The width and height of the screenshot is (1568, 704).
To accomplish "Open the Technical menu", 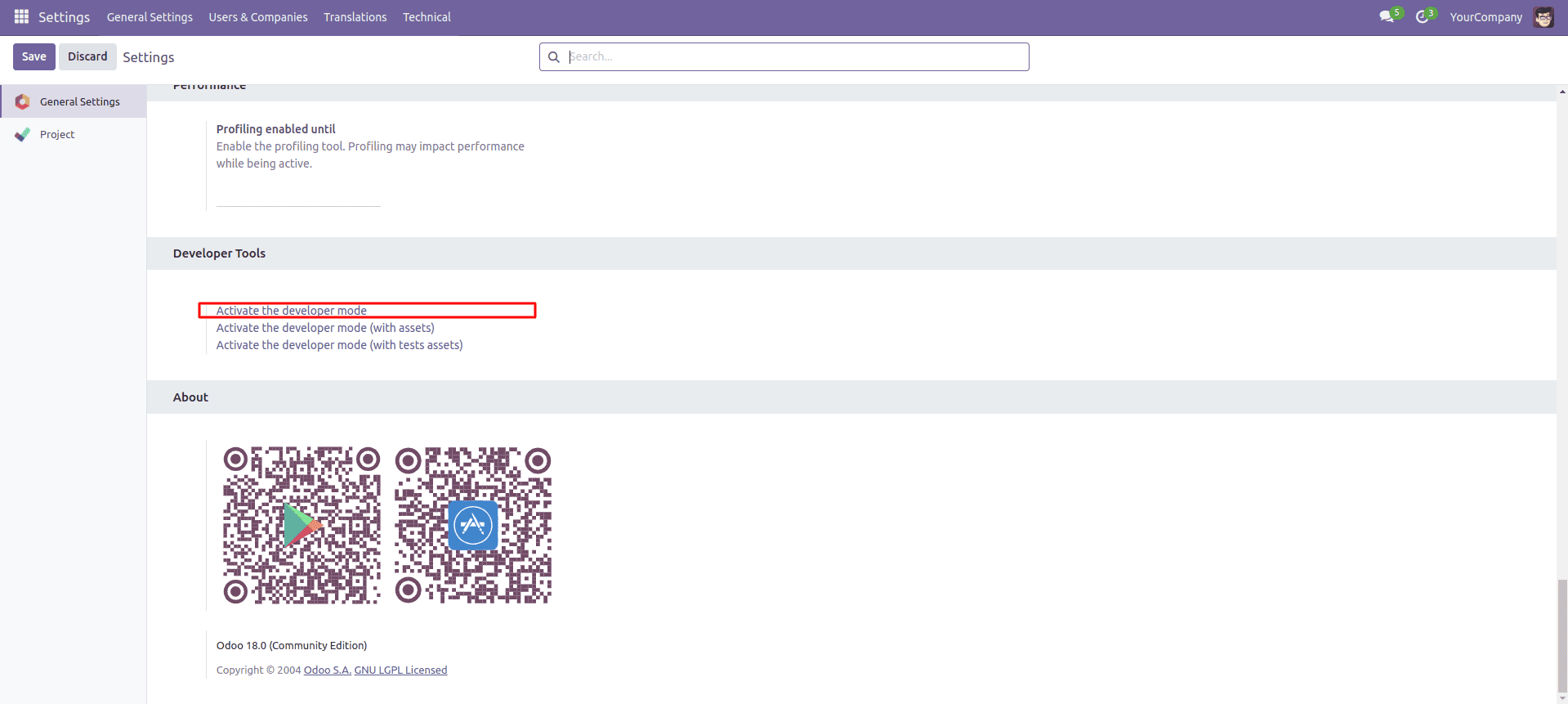I will coord(427,17).
